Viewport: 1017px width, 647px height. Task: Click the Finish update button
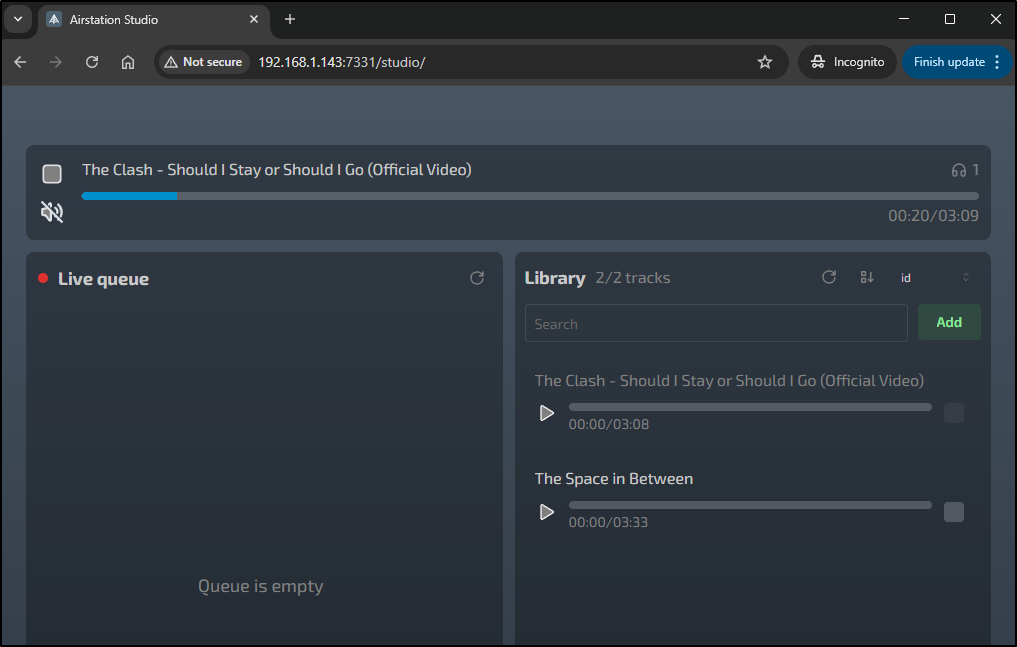pos(949,62)
